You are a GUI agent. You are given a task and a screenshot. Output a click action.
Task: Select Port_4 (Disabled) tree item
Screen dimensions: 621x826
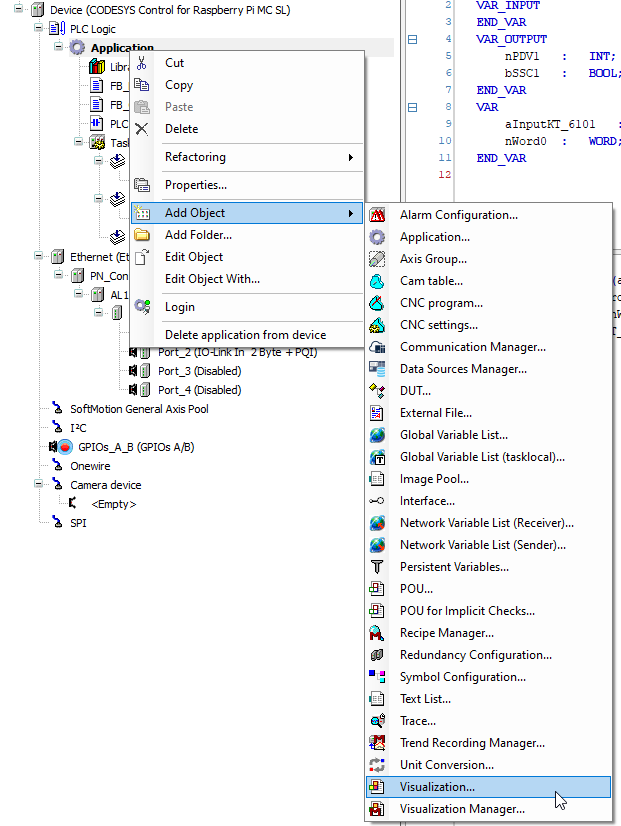click(200, 390)
